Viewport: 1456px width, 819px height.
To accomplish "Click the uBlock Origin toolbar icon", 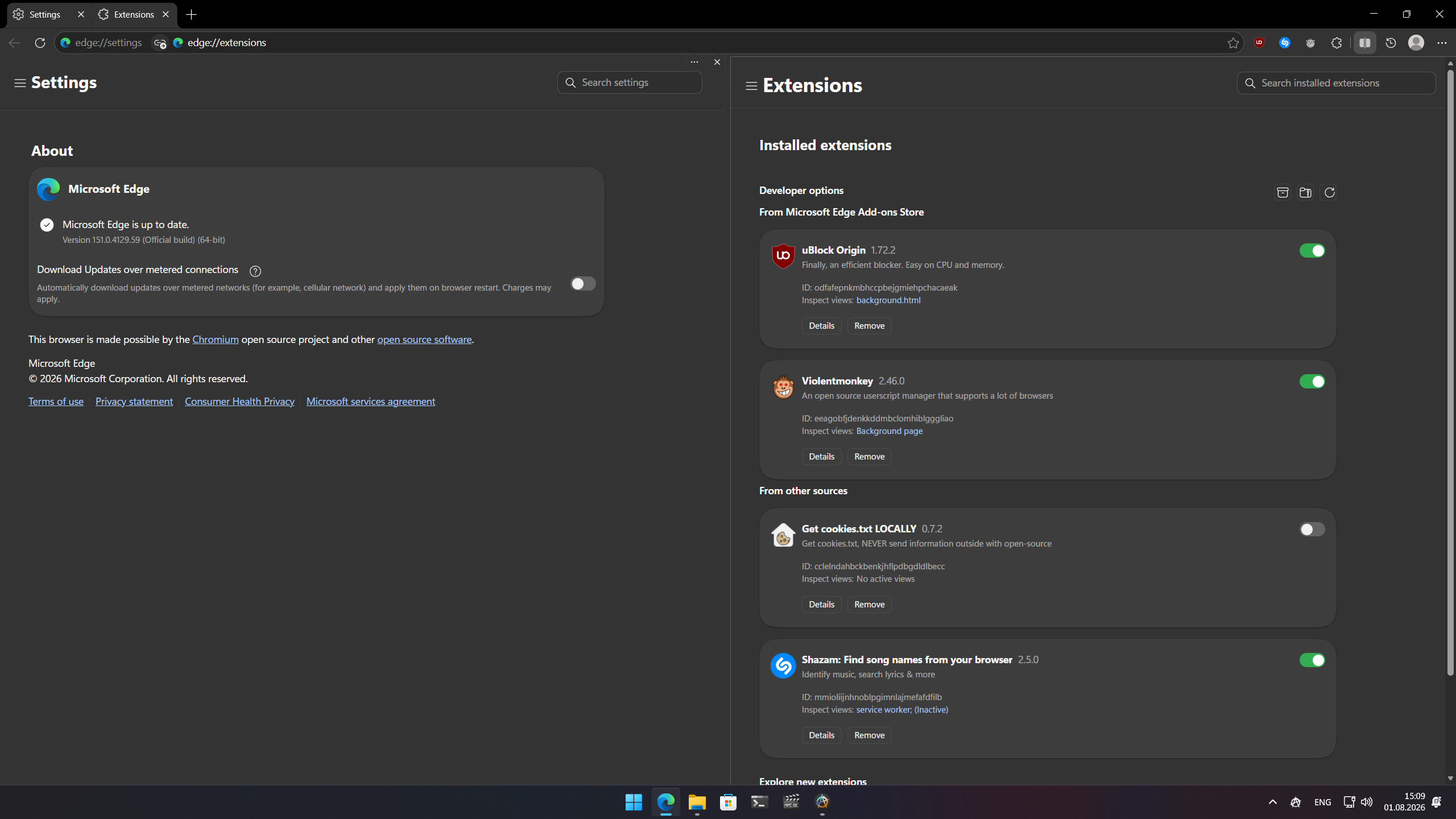I will (x=1259, y=43).
